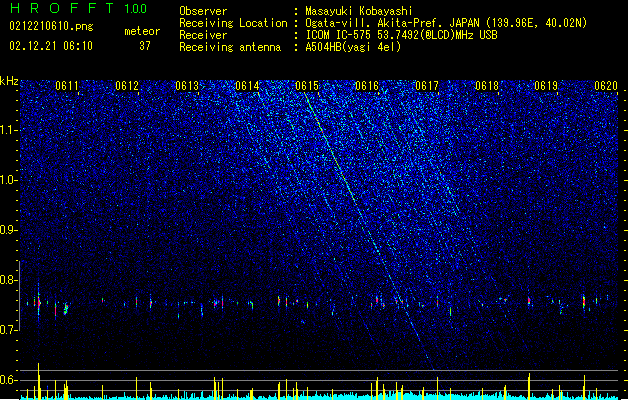629x400 pixels.
Task: Click time marker 0614
Action: point(247,86)
